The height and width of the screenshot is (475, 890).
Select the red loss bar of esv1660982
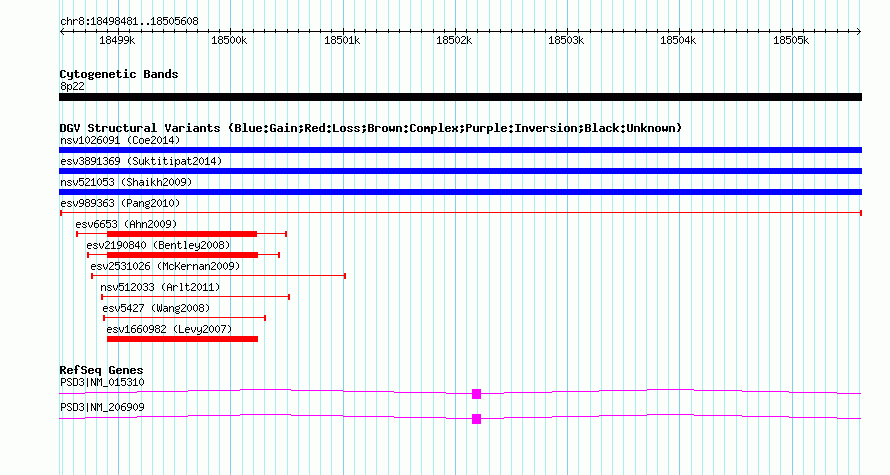coord(182,339)
